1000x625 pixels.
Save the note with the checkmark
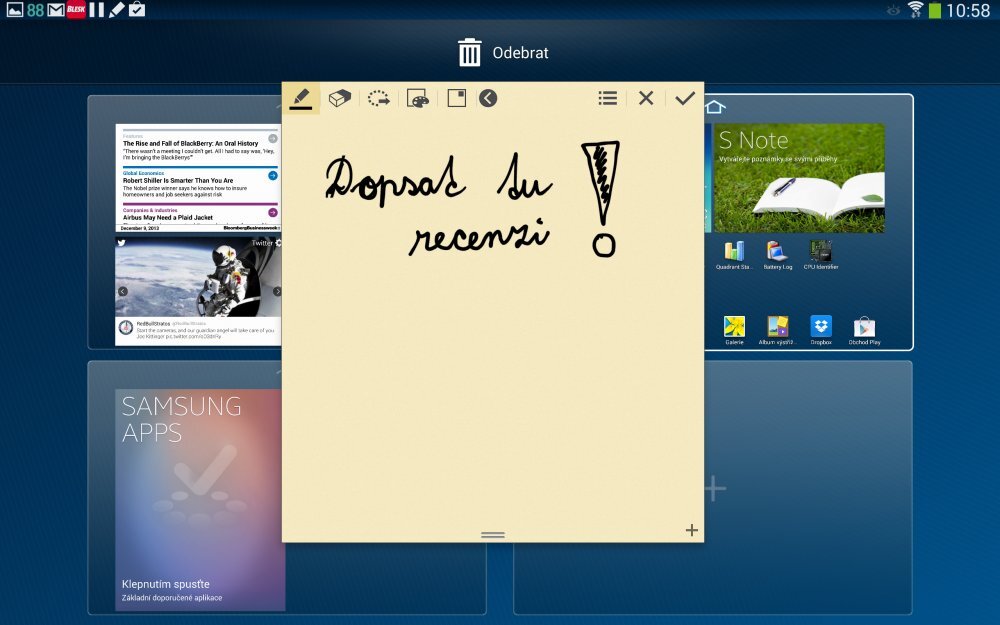684,97
